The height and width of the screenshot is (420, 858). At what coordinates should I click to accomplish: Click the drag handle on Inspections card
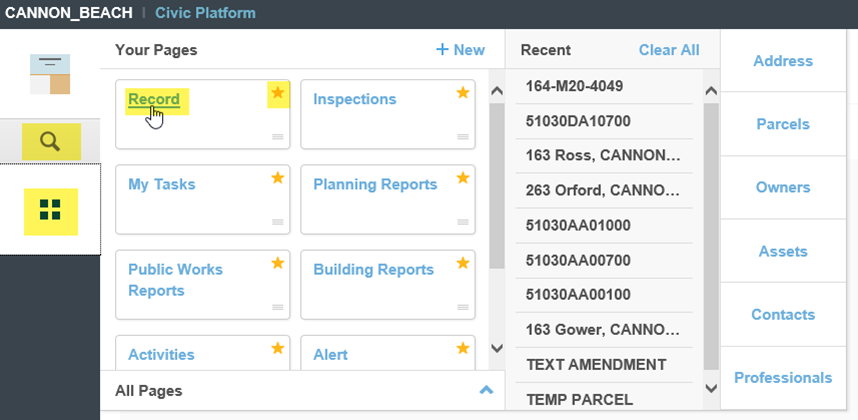pyautogui.click(x=463, y=137)
